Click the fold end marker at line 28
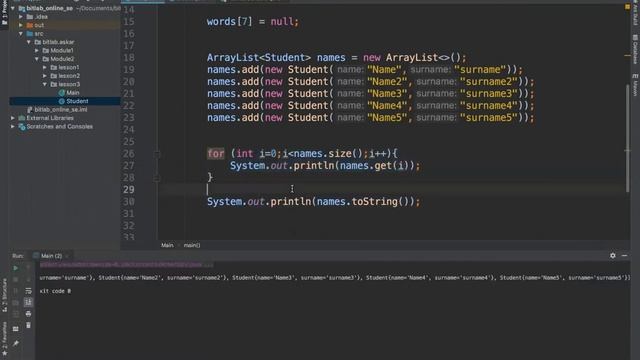 (157, 178)
